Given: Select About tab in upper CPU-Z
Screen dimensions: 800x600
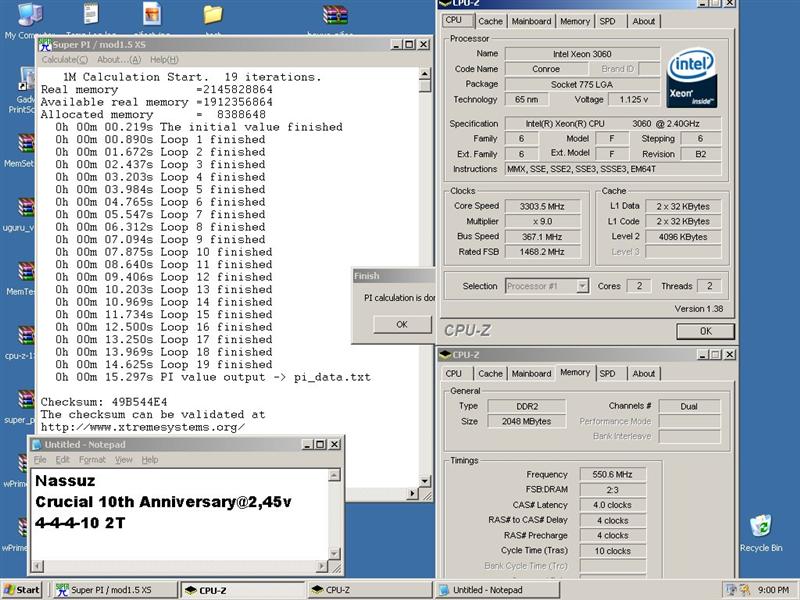Looking at the screenshot, I should (x=643, y=21).
